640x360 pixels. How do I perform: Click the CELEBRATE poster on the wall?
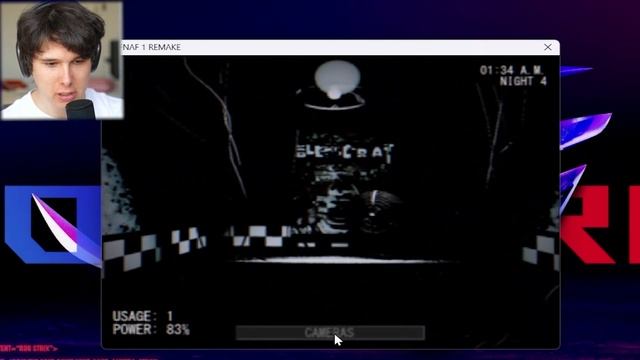345,152
